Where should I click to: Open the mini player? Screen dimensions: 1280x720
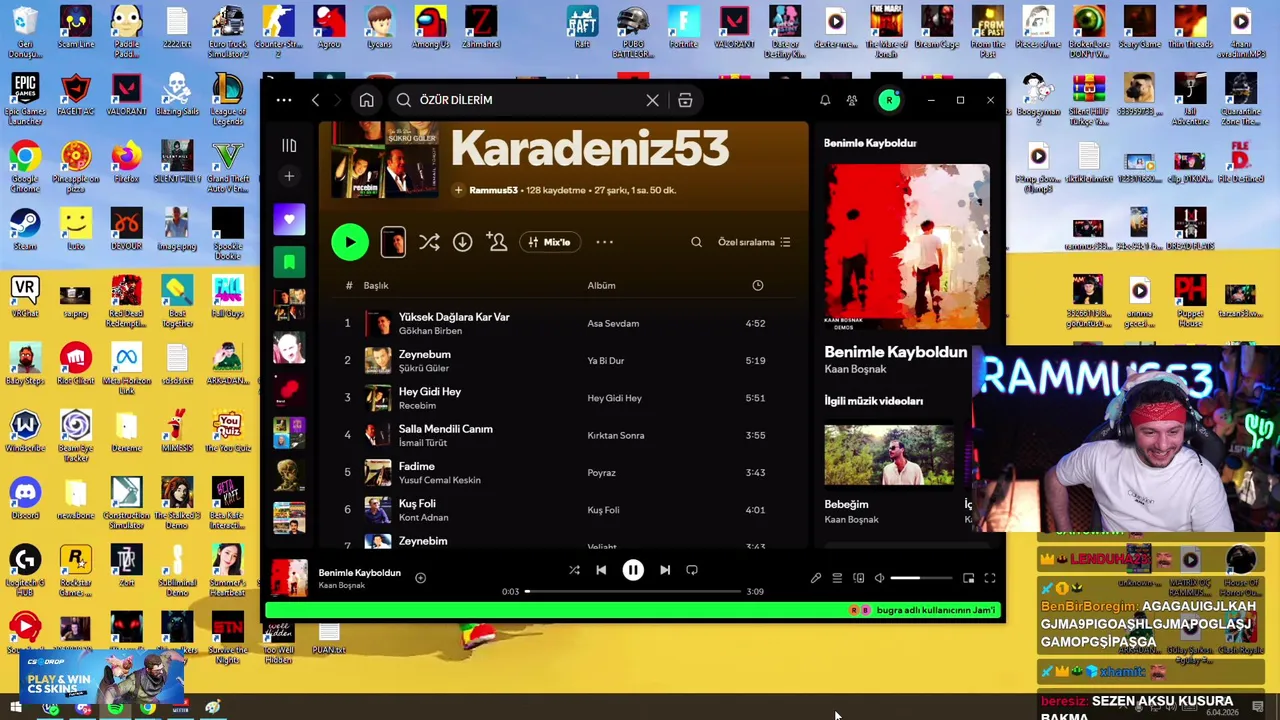click(968, 578)
